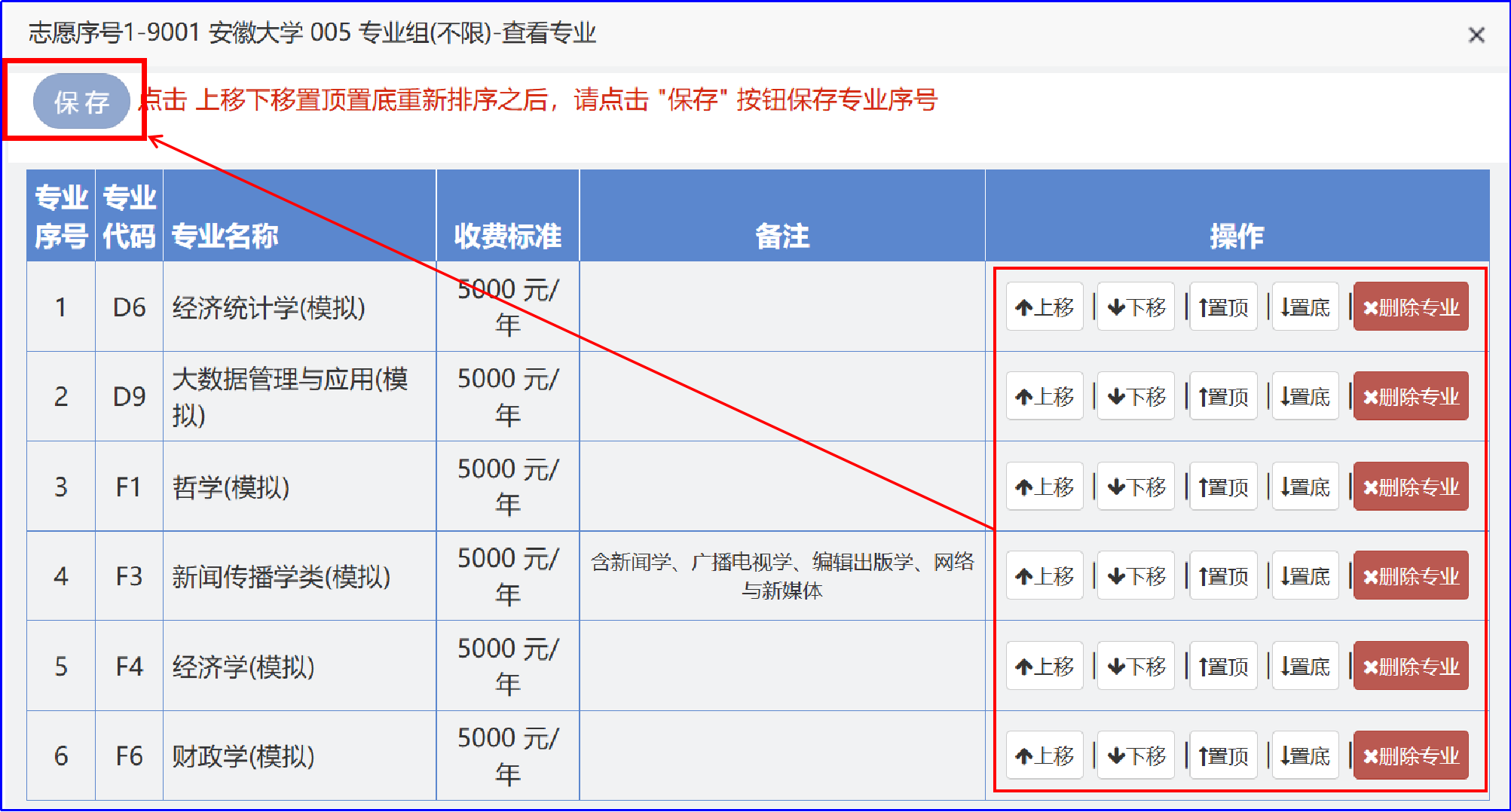
Task: Select the 新闻传播学类 remark text cell
Action: [781, 576]
